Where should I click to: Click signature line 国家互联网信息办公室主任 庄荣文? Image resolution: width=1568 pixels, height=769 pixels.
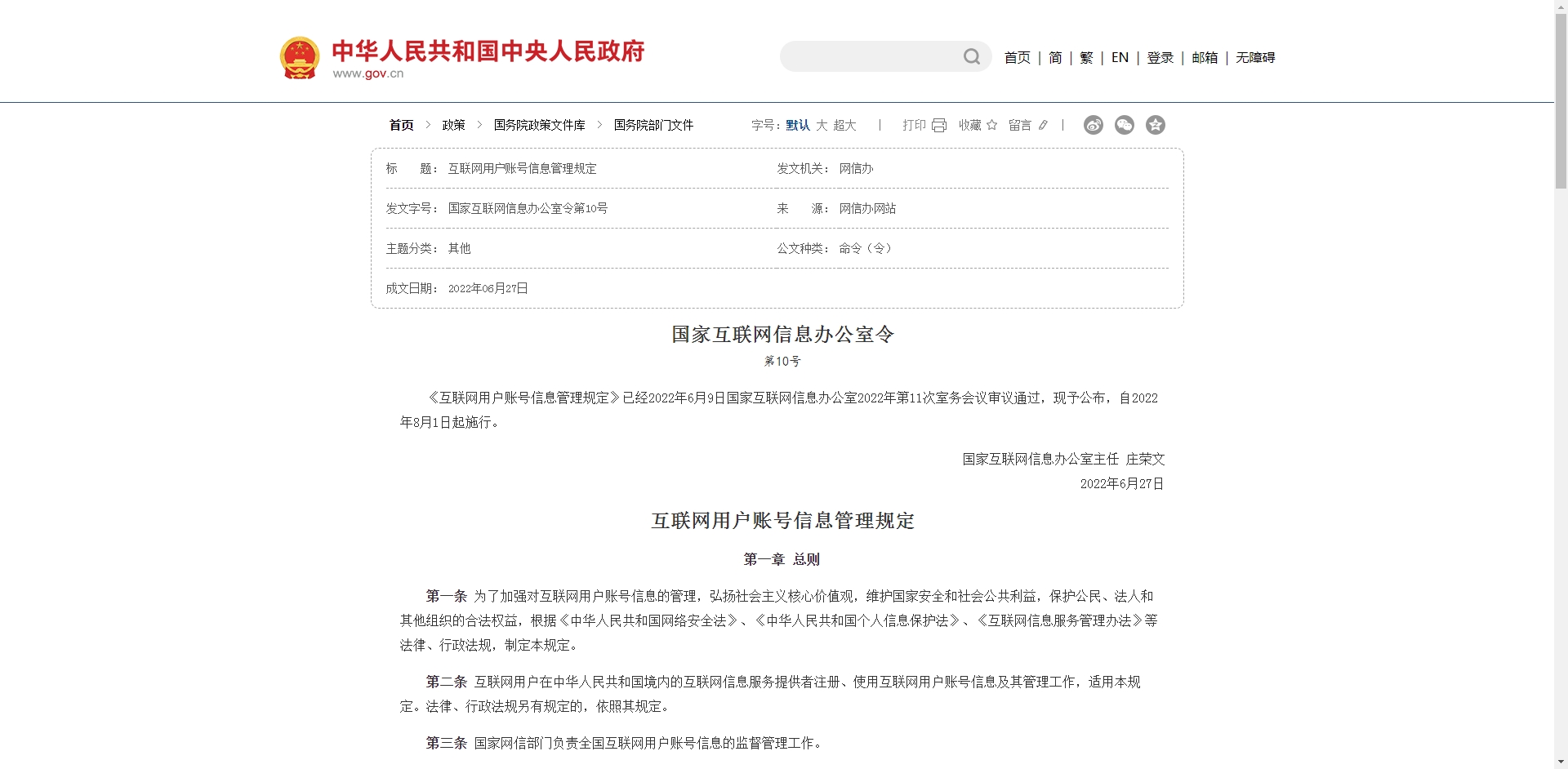tap(1063, 459)
